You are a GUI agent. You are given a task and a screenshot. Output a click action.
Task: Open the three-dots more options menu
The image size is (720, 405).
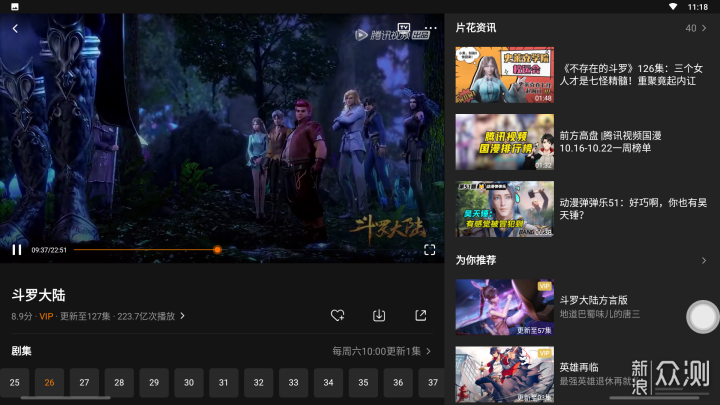[430, 28]
